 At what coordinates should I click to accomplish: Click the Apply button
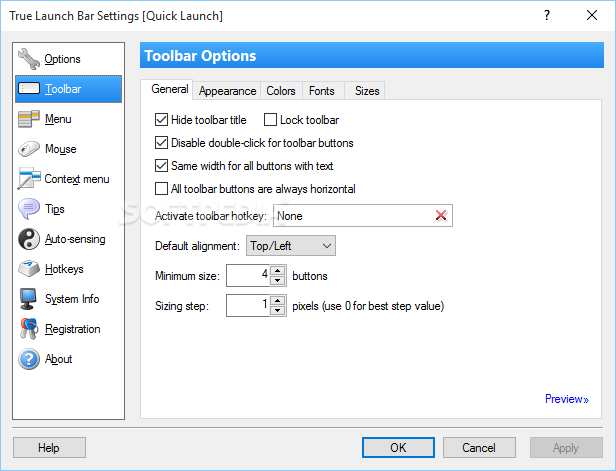click(566, 447)
